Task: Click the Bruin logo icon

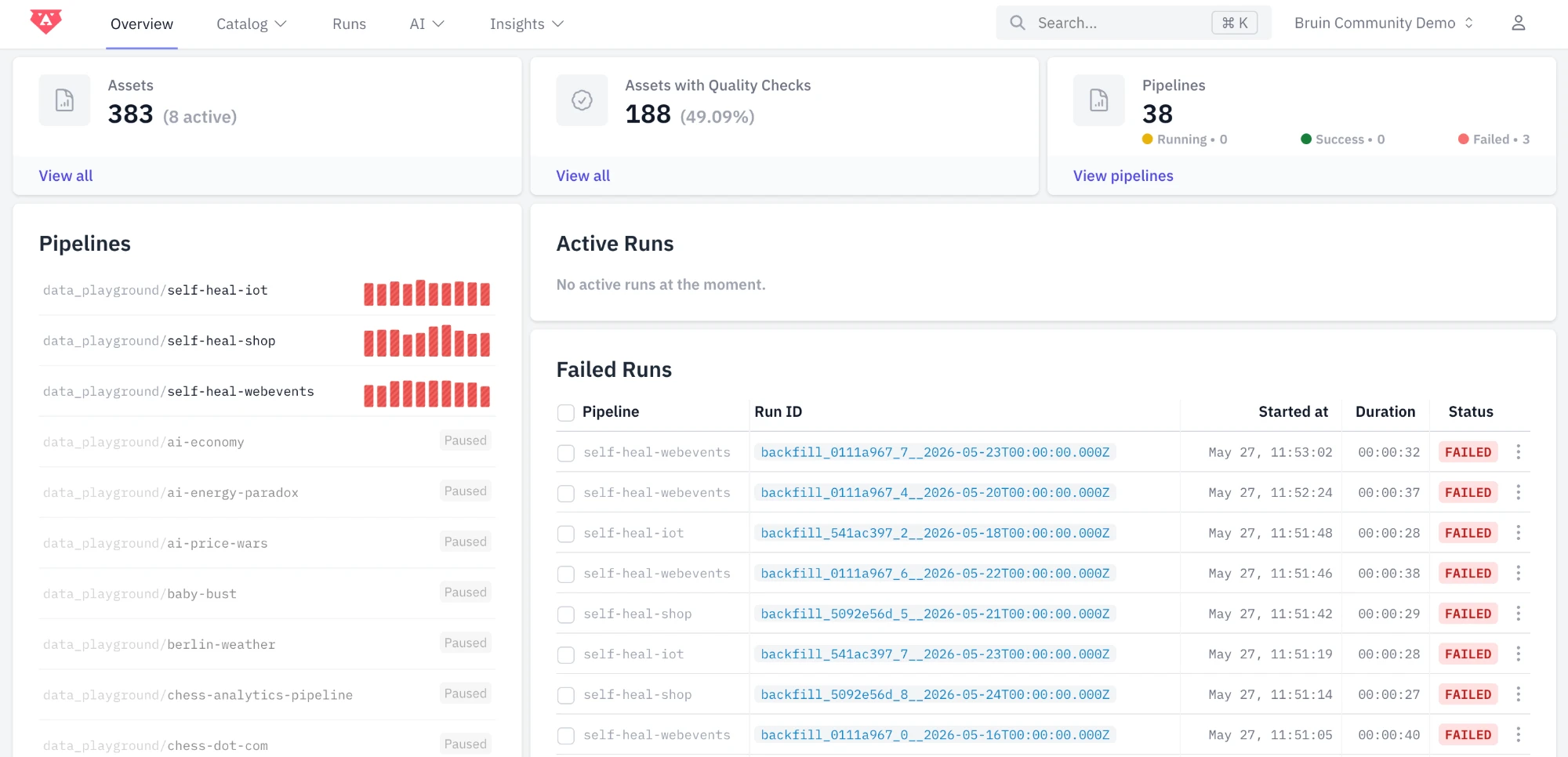Action: point(46,22)
